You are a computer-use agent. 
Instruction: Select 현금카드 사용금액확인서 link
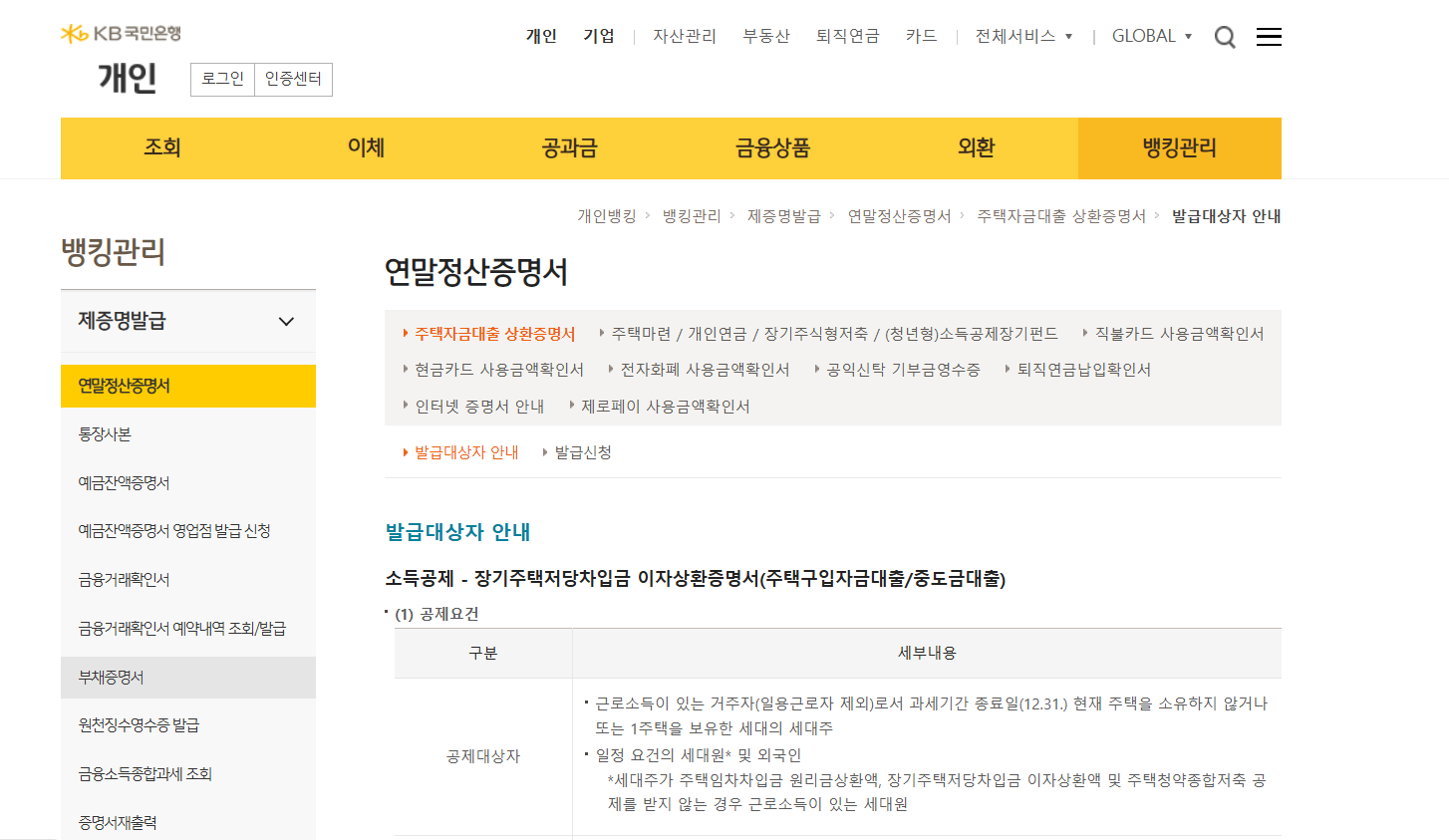[x=498, y=370]
